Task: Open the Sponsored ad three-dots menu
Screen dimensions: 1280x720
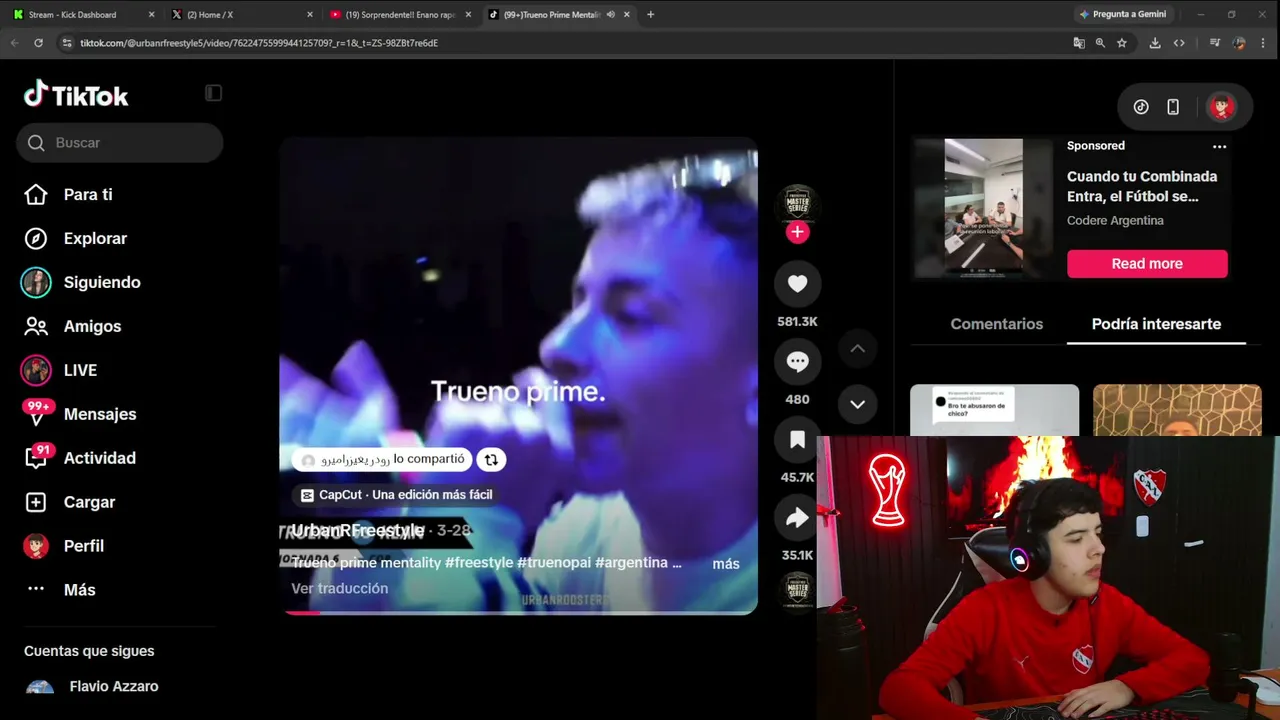Action: pyautogui.click(x=1219, y=146)
